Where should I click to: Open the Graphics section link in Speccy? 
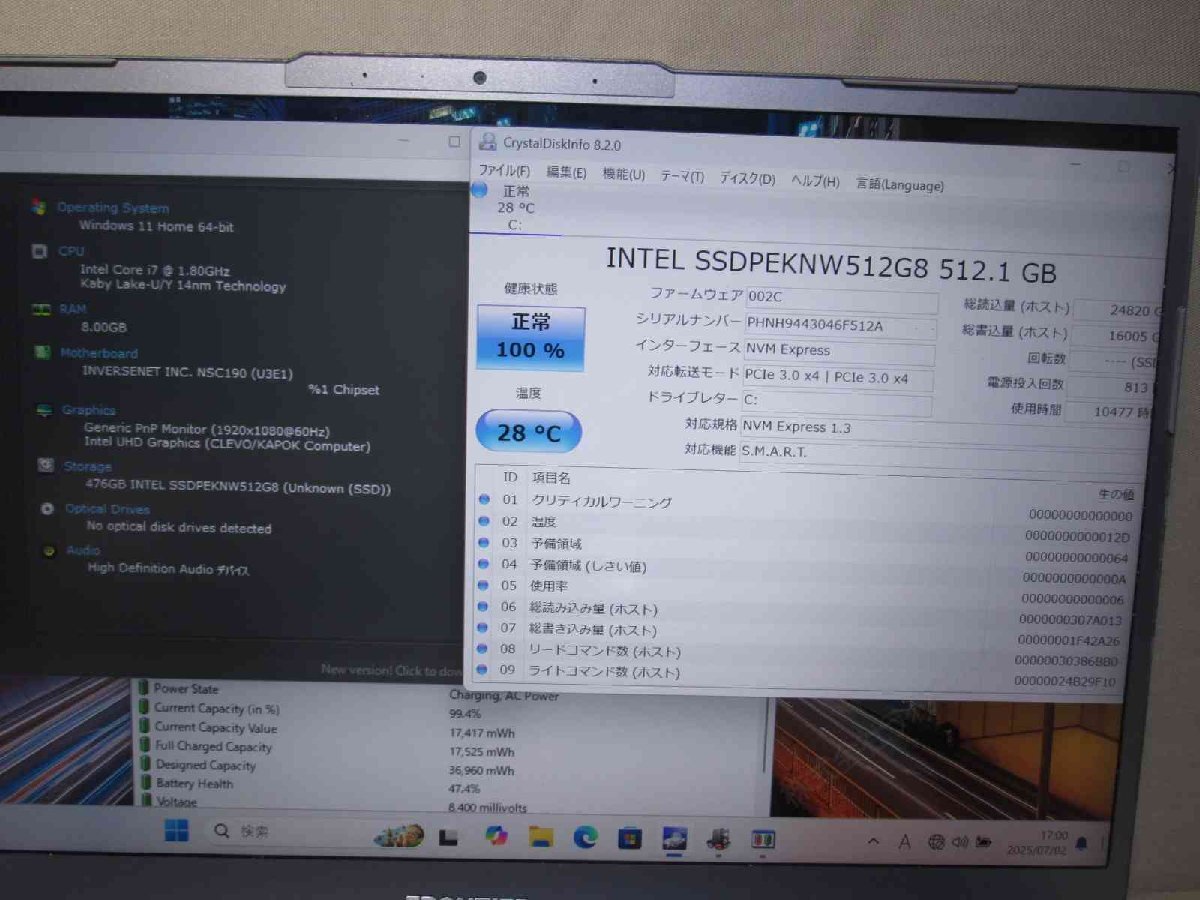point(89,410)
